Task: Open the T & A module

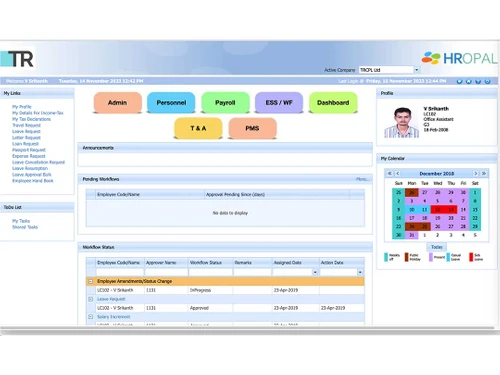Action: point(198,128)
